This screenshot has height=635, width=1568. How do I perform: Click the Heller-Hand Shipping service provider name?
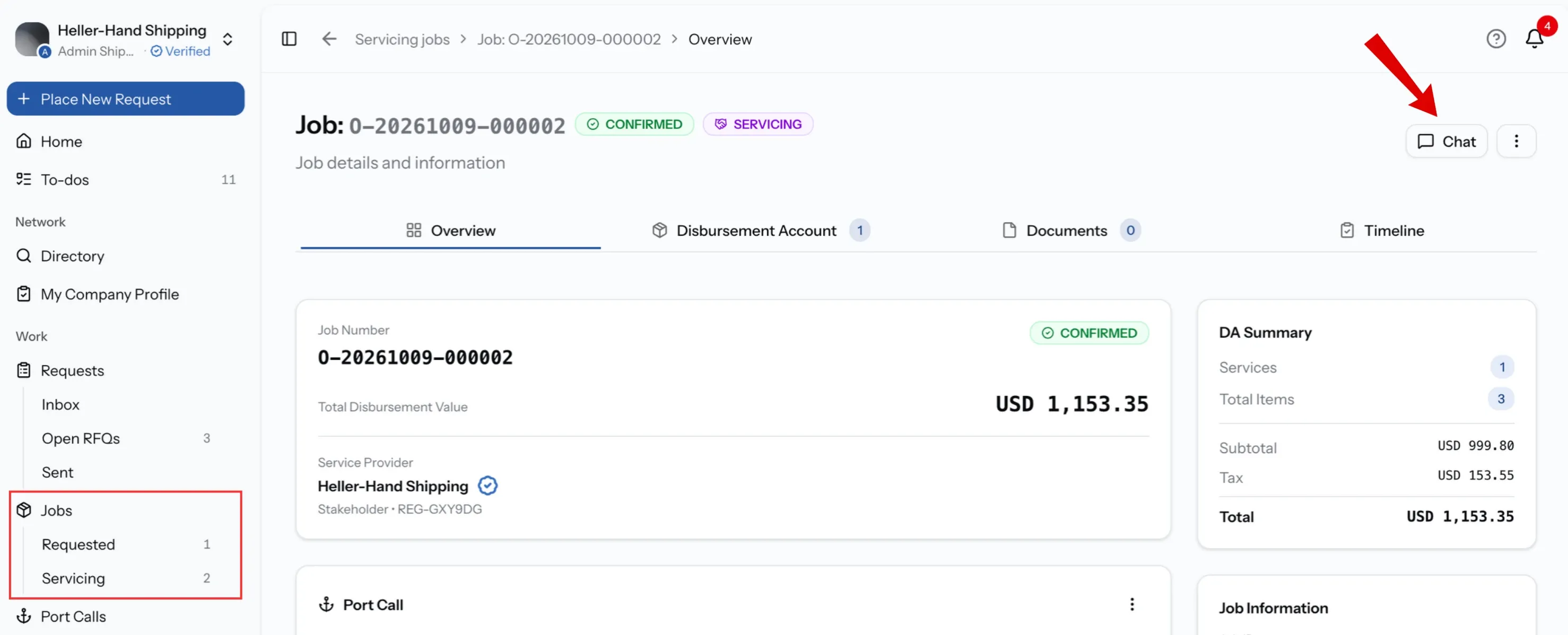[x=393, y=486]
